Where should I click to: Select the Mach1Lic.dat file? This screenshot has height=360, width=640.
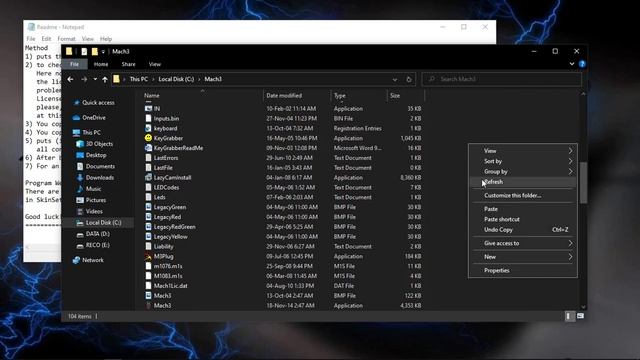[x=170, y=286]
